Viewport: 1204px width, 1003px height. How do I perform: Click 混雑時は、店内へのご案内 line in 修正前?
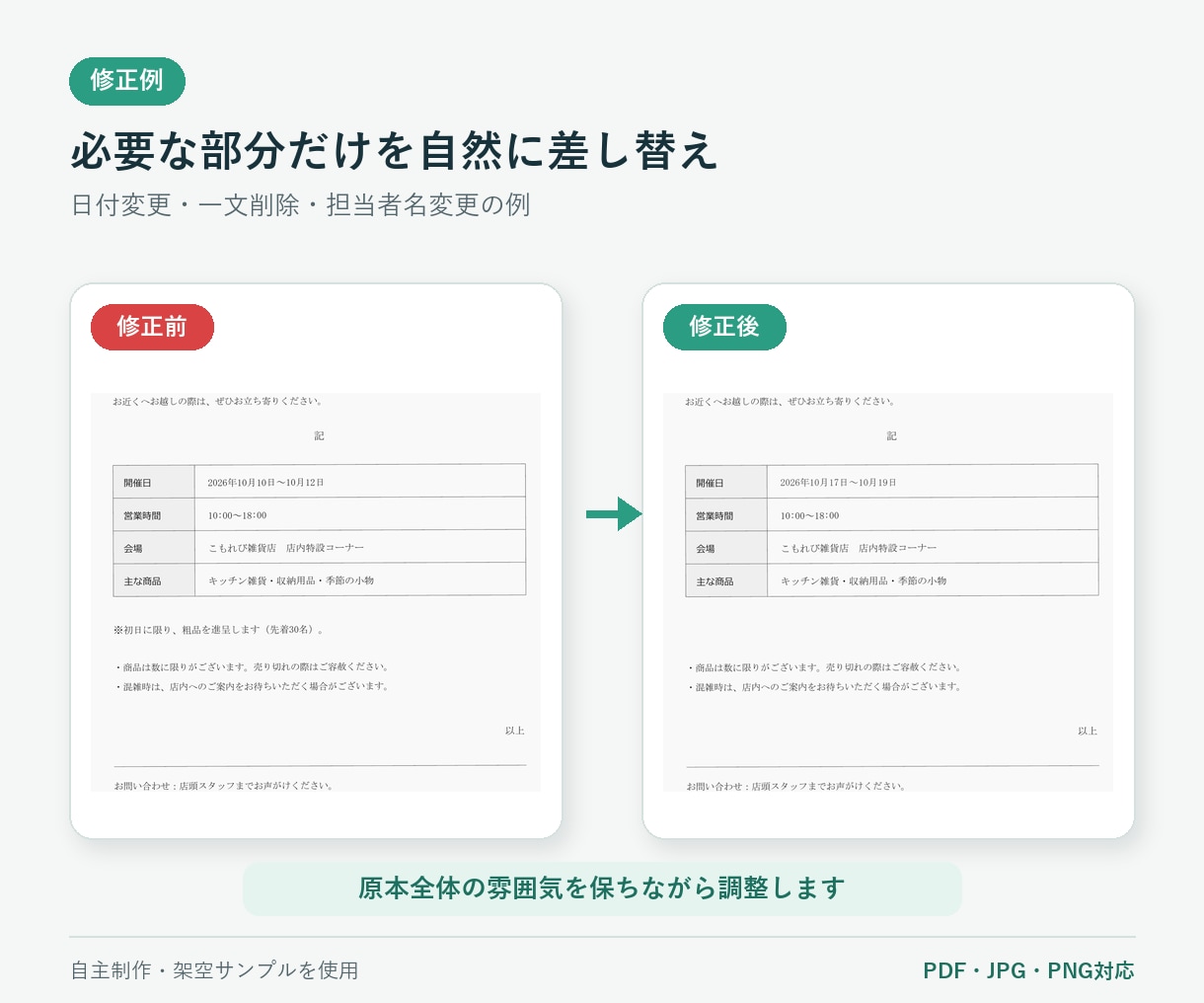click(x=253, y=686)
